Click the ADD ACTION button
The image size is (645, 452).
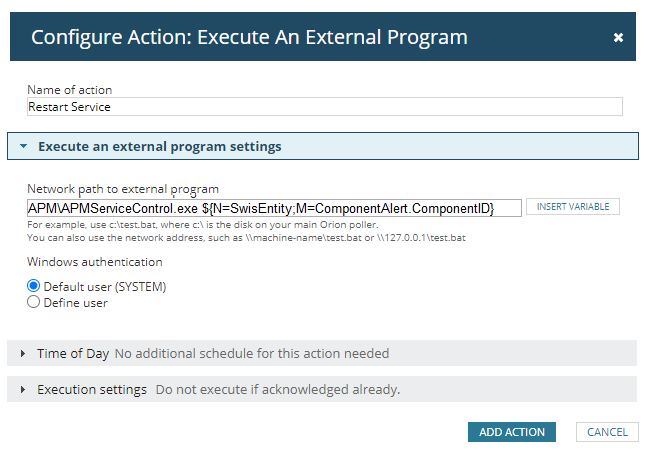pos(512,432)
